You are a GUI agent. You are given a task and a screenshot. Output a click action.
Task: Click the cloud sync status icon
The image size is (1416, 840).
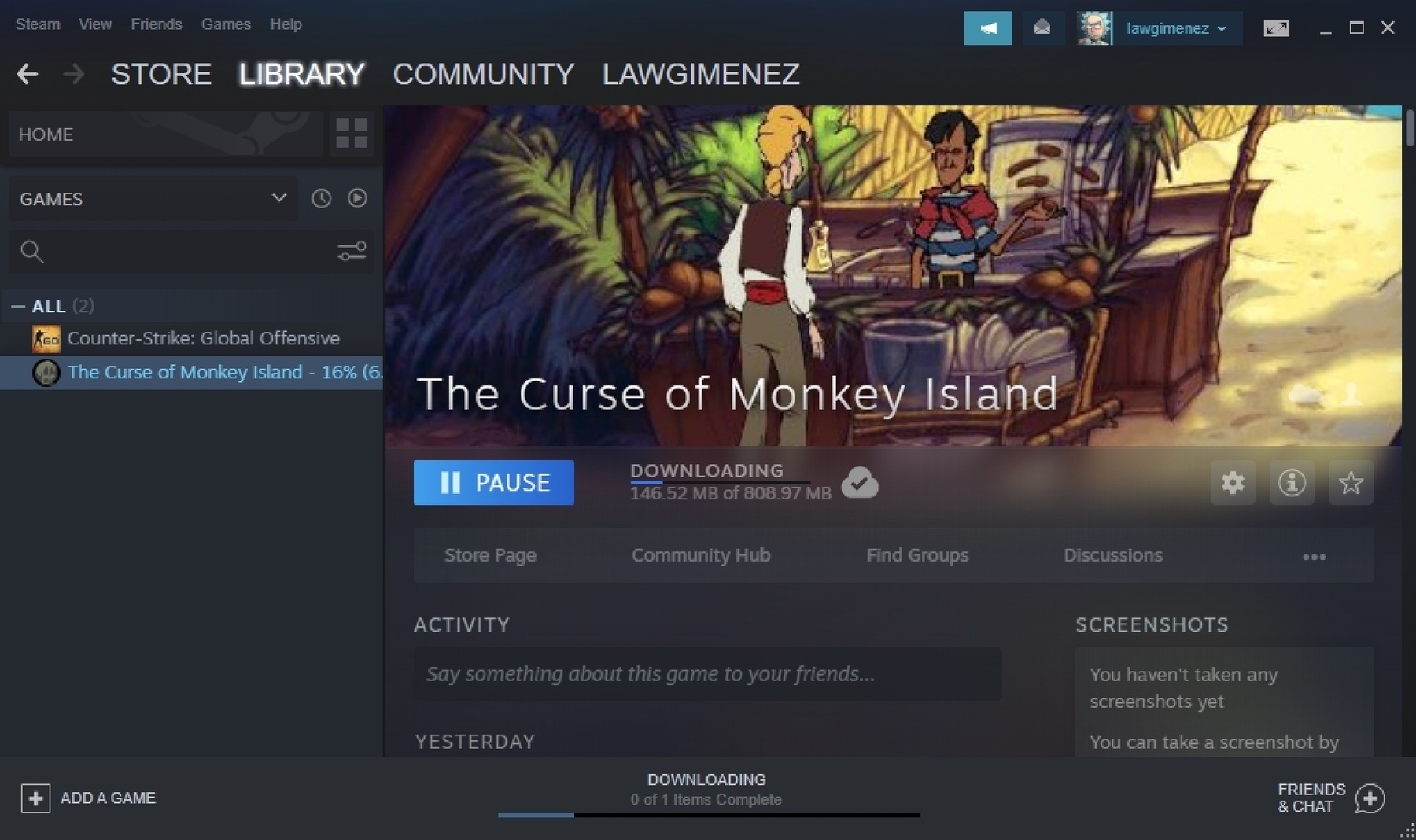pos(859,482)
